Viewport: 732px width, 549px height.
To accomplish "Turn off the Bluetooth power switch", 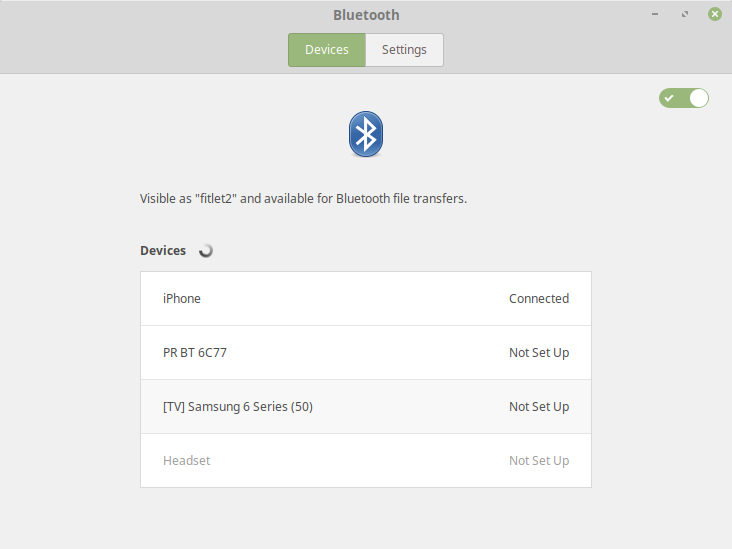I will point(683,98).
